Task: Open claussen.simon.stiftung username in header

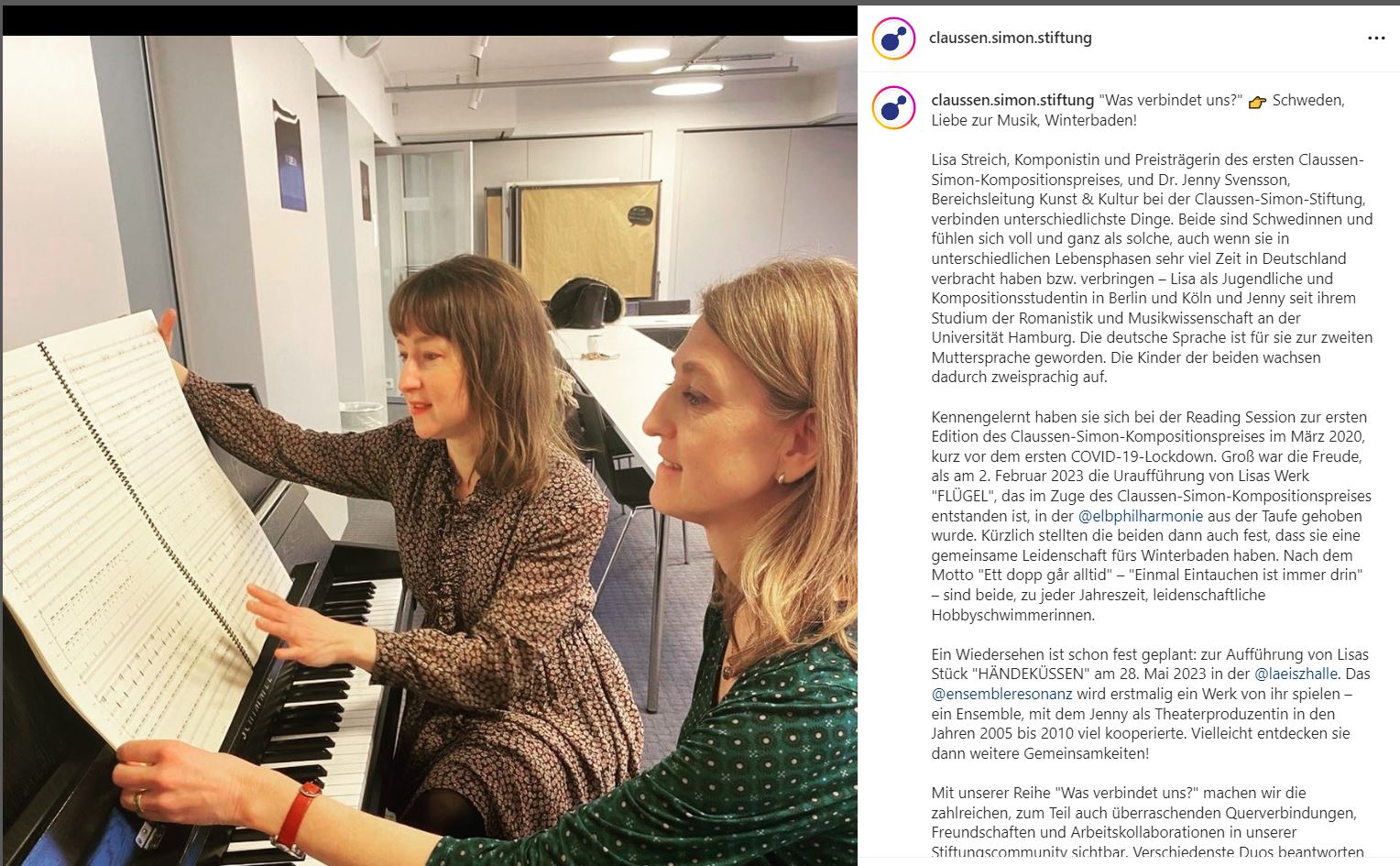Action: click(x=1010, y=38)
